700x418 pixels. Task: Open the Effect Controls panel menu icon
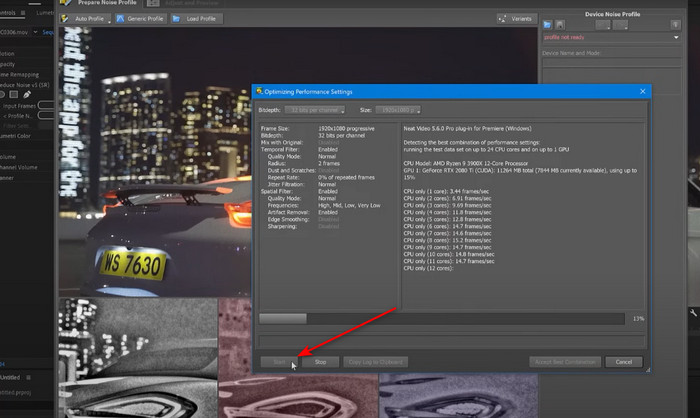pyautogui.click(x=23, y=13)
